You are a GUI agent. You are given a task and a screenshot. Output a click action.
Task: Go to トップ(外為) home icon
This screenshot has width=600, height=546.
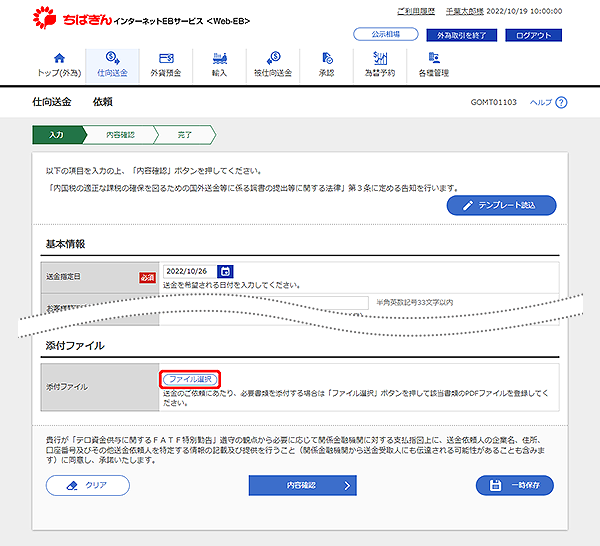[59, 58]
